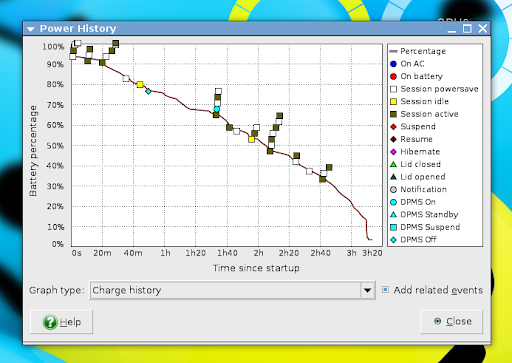512x363 pixels.
Task: Click the Percentage green line legend icon
Action: click(393, 51)
